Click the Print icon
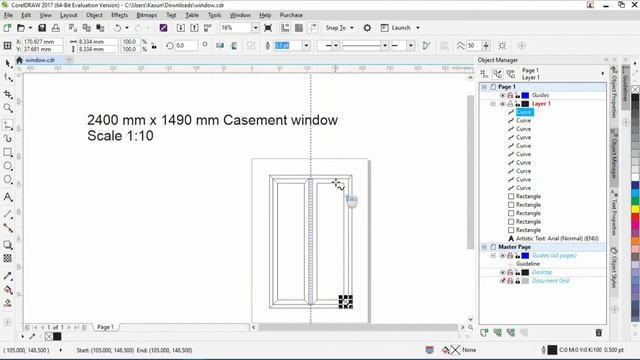The image size is (640, 360). (56, 28)
